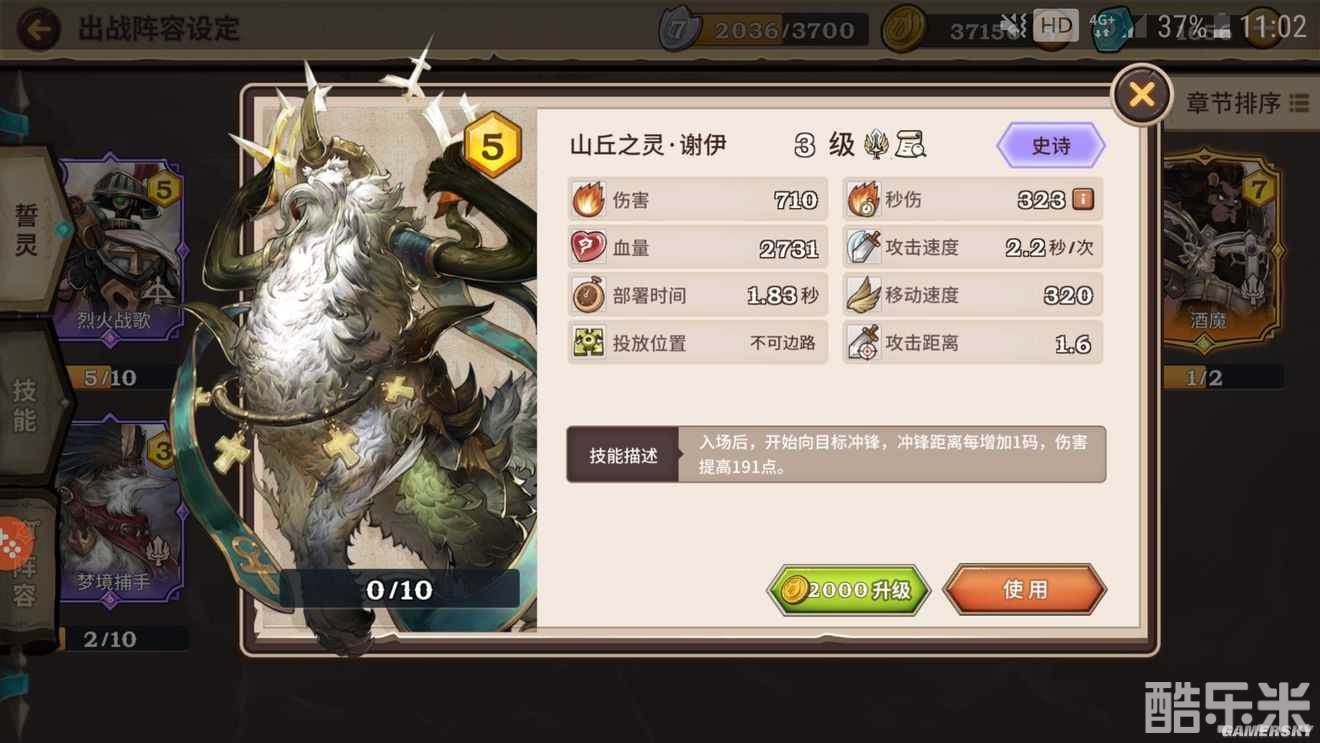
Task: Close the 山丘之灵·谢伊 detail panel
Action: pos(1141,95)
